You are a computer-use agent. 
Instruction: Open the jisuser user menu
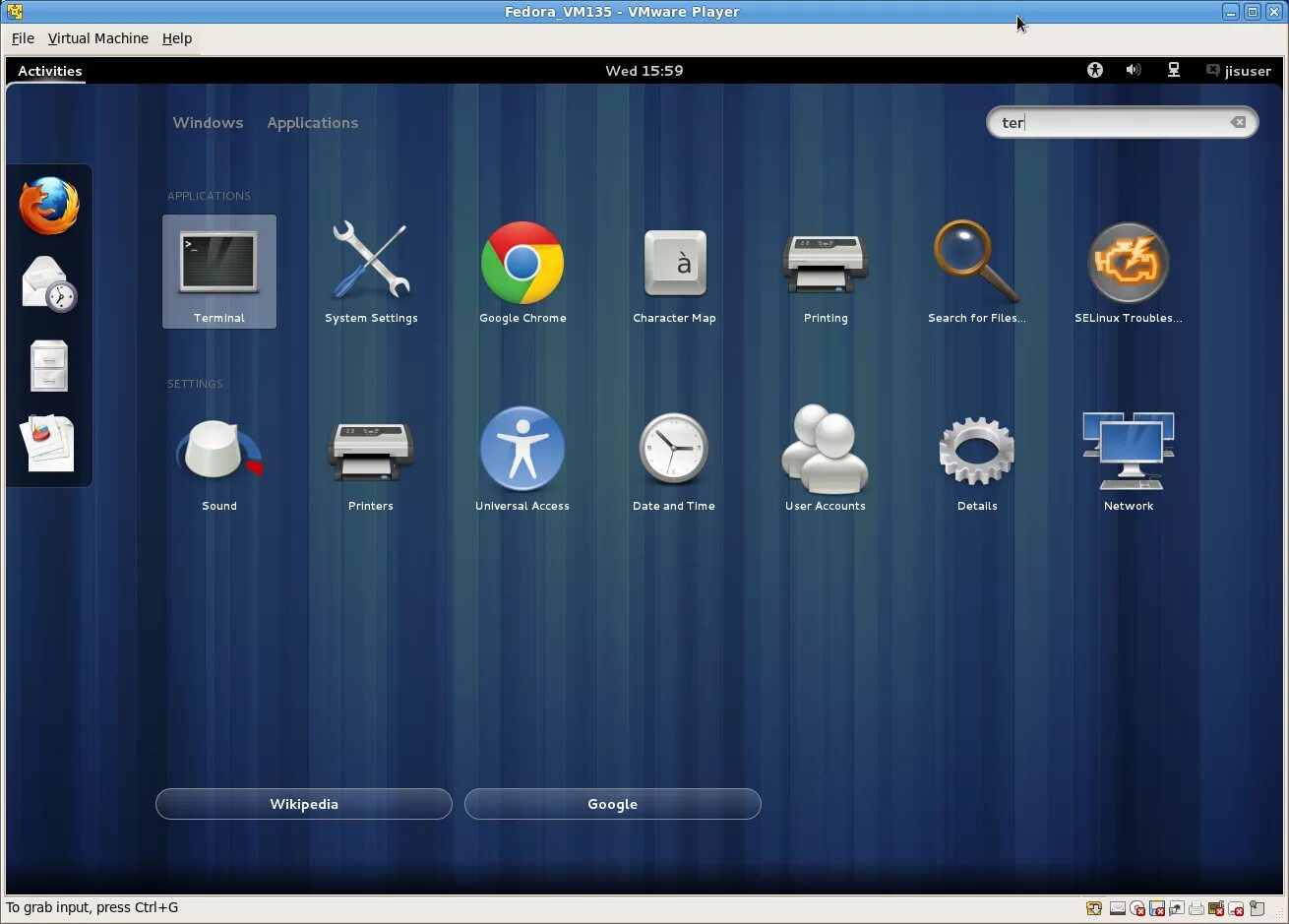1239,71
